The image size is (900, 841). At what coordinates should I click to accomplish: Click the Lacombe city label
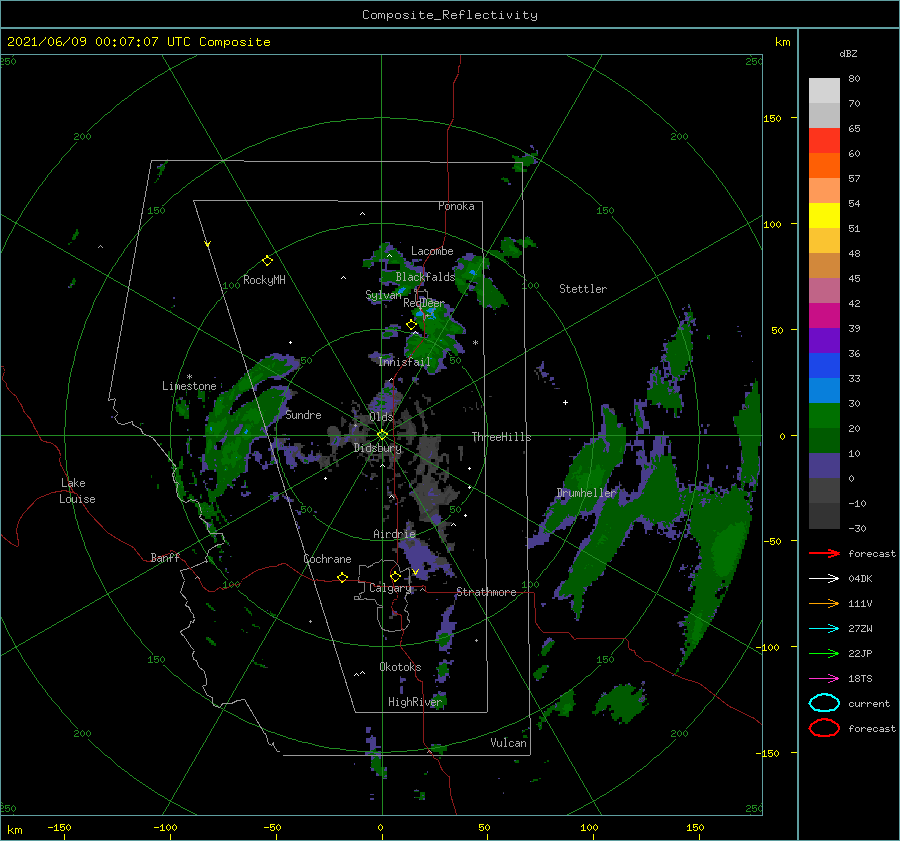tap(432, 251)
